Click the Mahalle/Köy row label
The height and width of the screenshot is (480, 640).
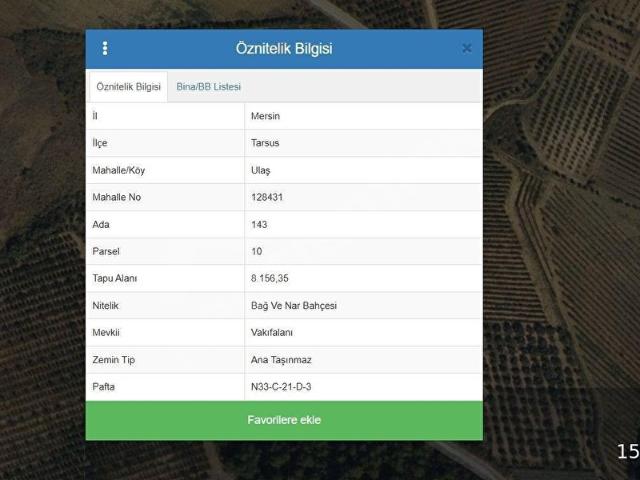(x=119, y=170)
